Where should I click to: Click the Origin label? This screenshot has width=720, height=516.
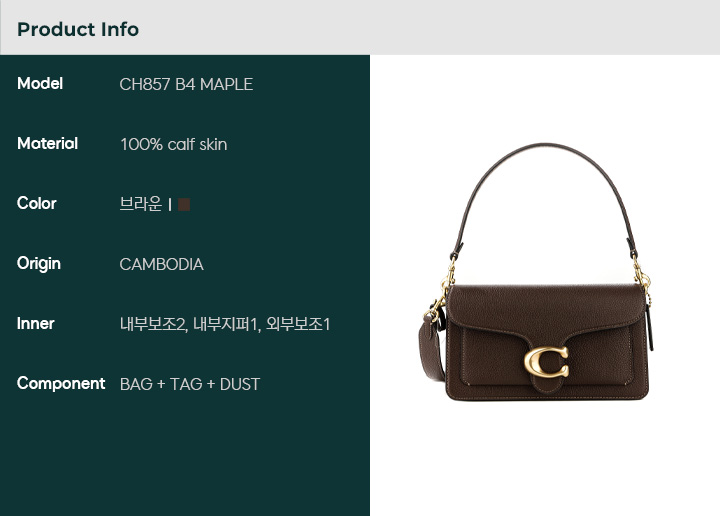coord(39,264)
